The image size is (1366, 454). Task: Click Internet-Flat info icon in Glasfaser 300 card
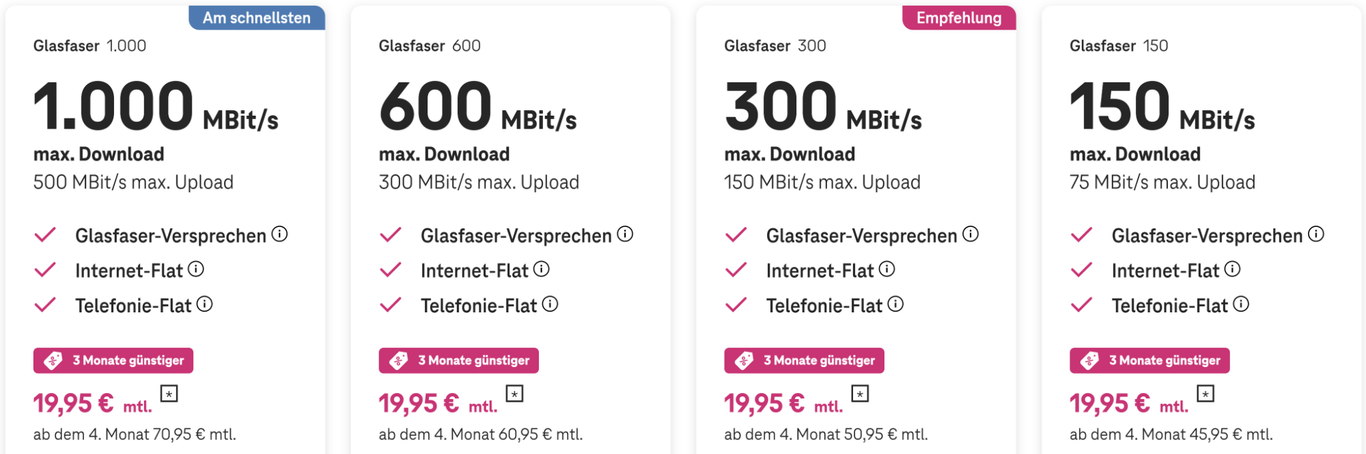pos(887,269)
